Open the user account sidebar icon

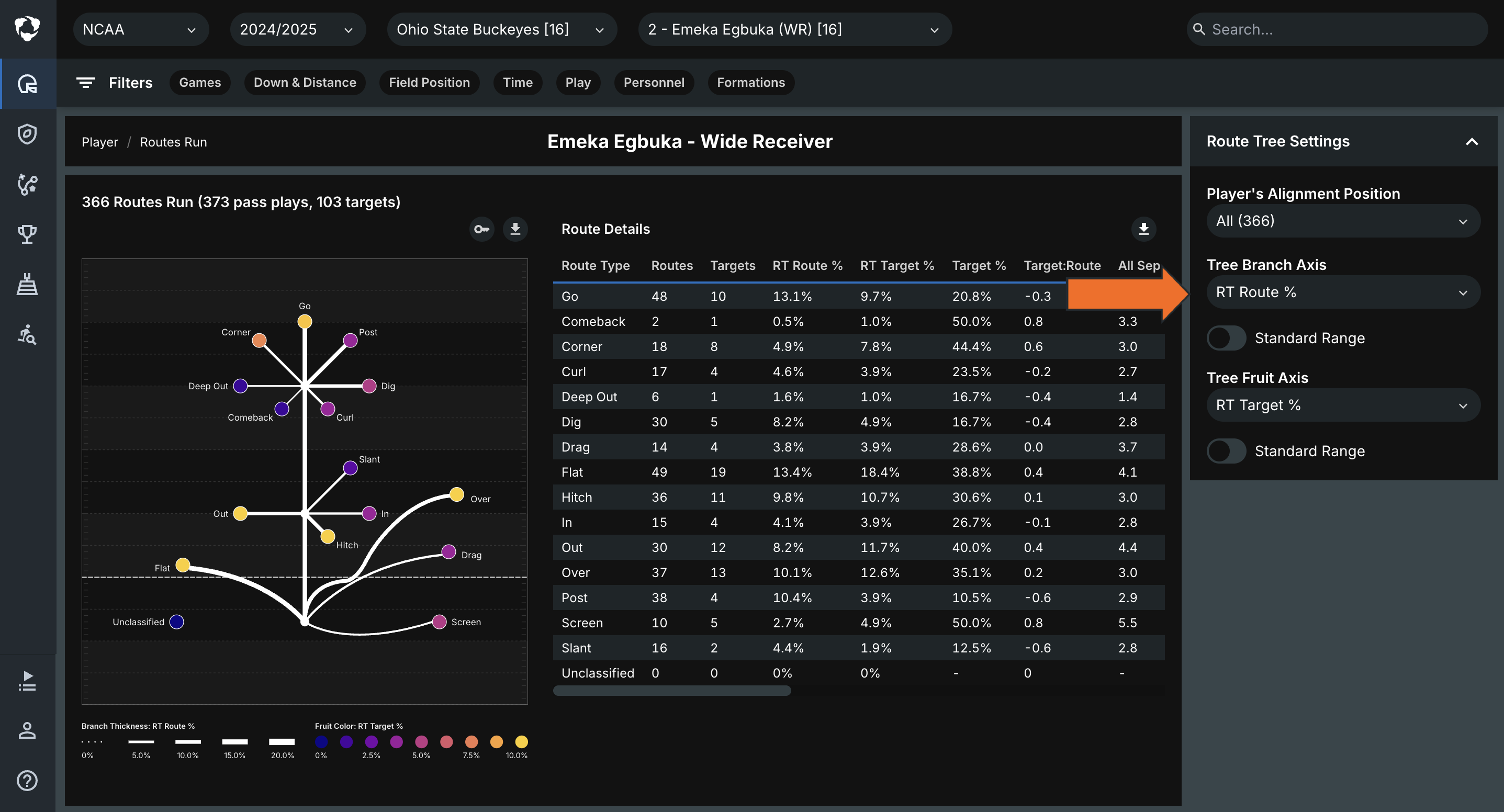click(27, 730)
